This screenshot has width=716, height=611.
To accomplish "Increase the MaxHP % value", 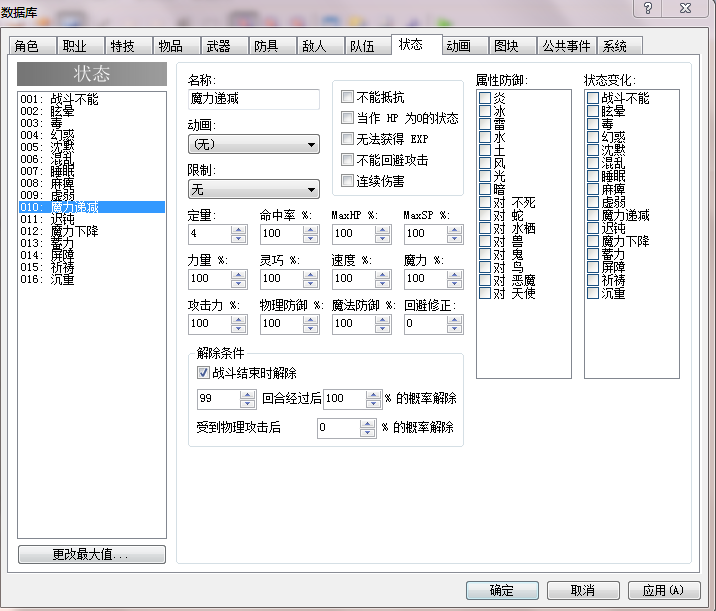I will point(383,230).
